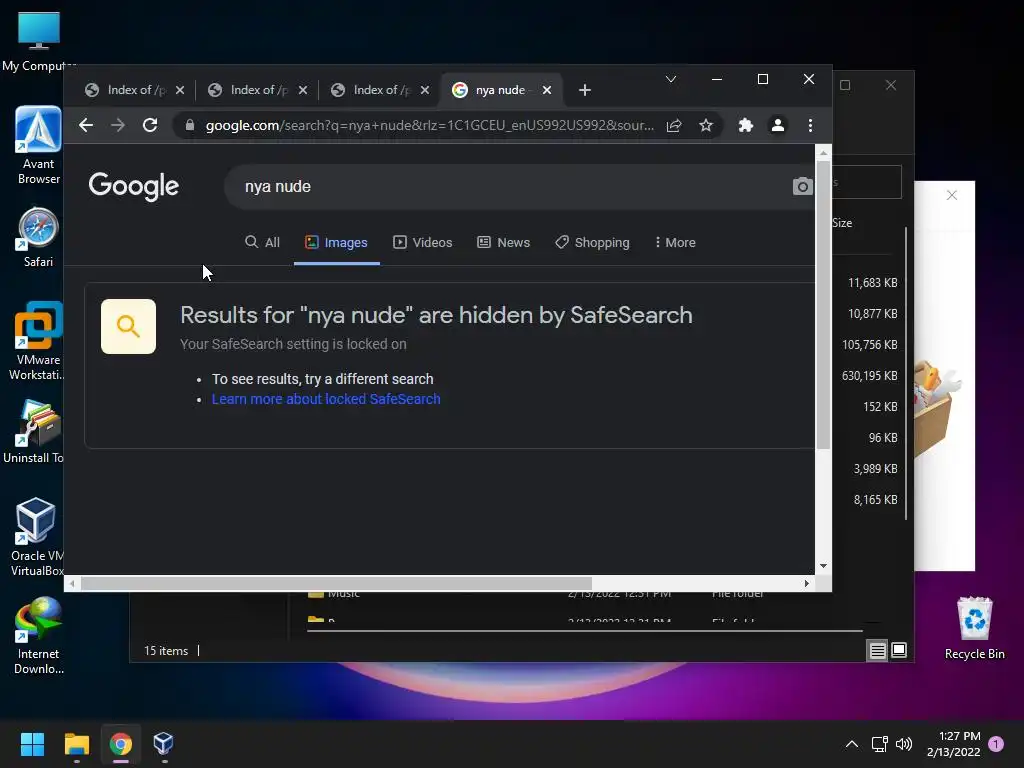Click the forward navigation arrow in Chrome
Screen dimensions: 1024x768
pos(118,125)
